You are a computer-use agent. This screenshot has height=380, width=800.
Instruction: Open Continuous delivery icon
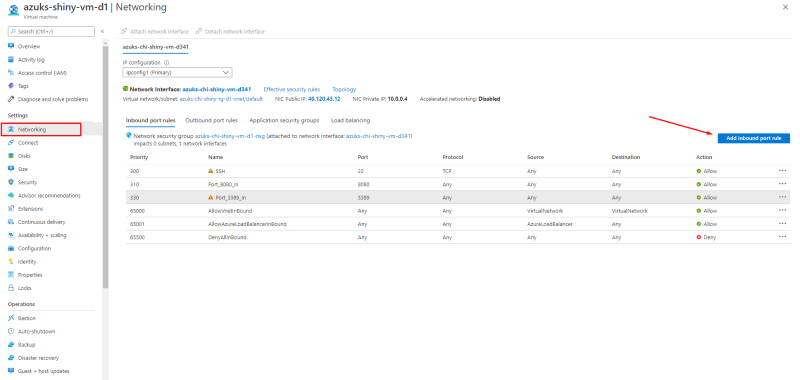coord(11,222)
